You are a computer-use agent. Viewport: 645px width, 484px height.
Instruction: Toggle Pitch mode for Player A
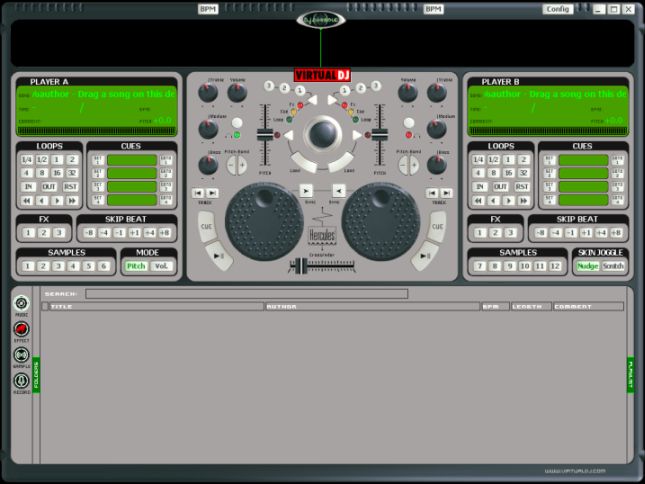tap(135, 266)
